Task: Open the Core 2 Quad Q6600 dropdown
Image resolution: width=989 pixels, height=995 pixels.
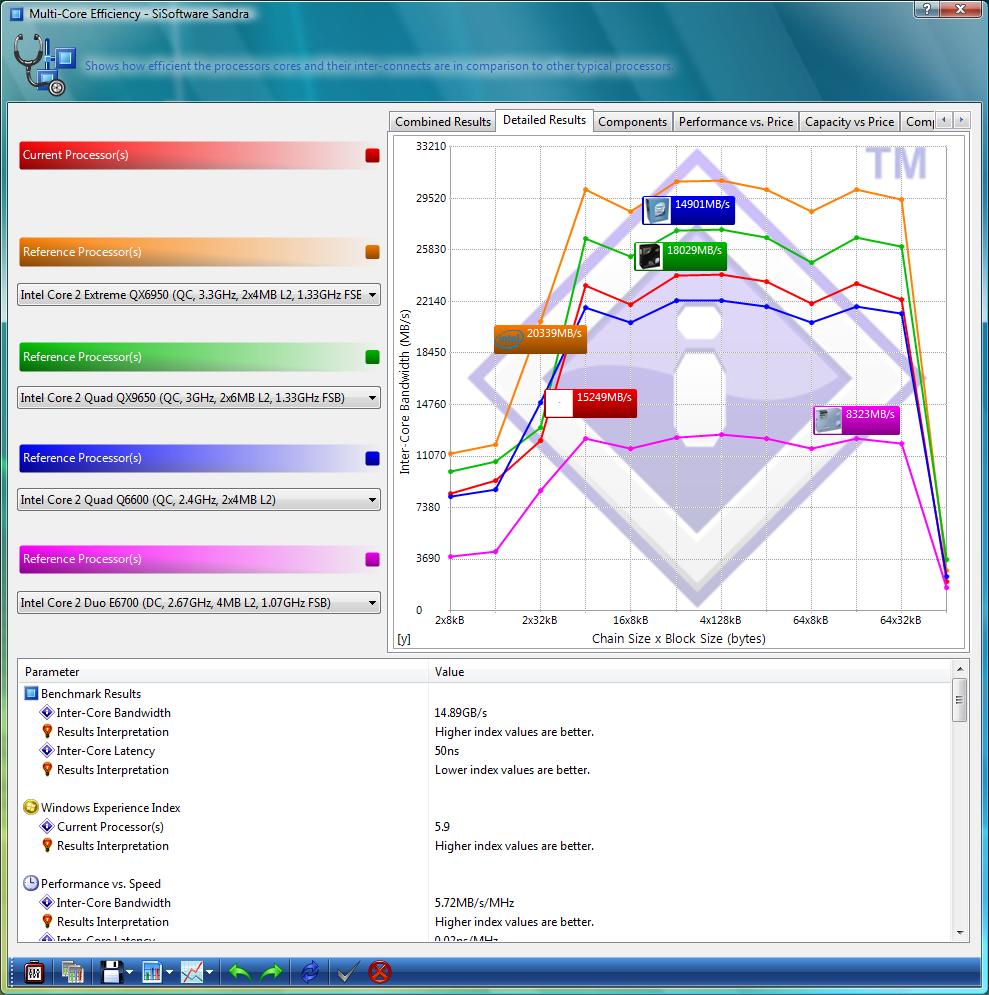Action: pyautogui.click(x=199, y=499)
